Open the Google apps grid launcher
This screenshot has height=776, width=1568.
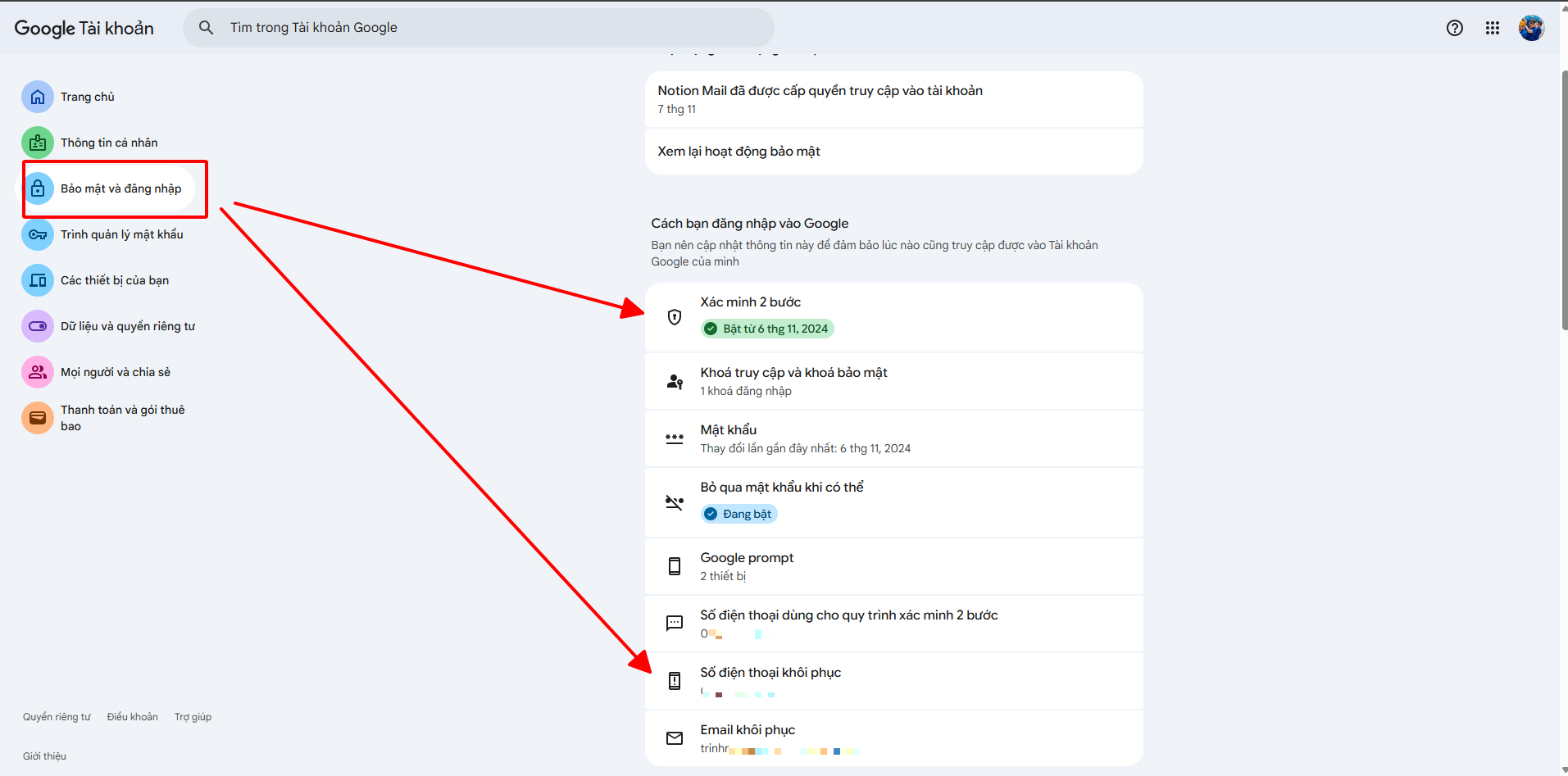tap(1492, 28)
